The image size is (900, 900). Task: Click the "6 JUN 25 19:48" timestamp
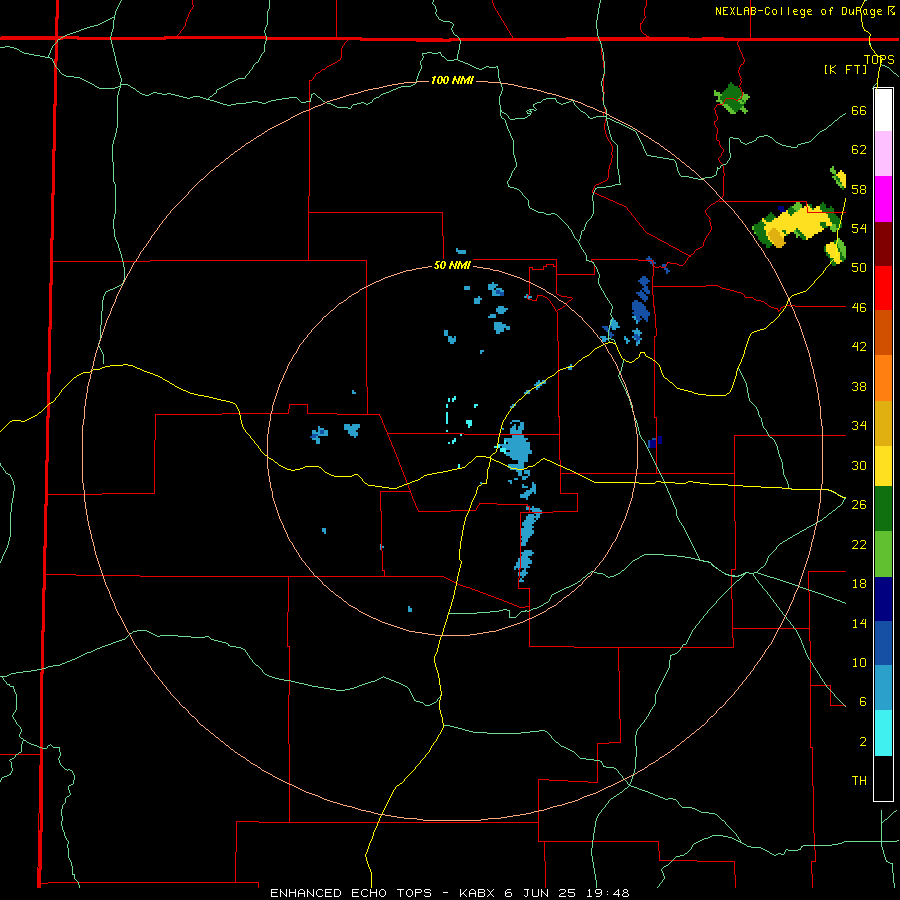(567, 893)
